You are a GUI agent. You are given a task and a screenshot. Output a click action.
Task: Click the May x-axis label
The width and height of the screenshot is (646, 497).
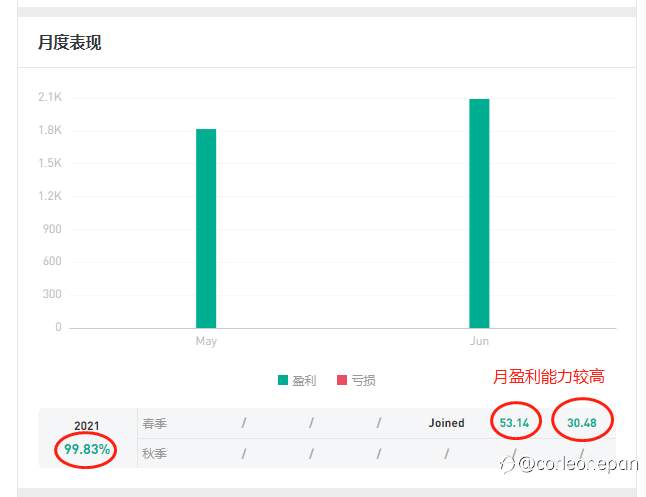coord(206,341)
